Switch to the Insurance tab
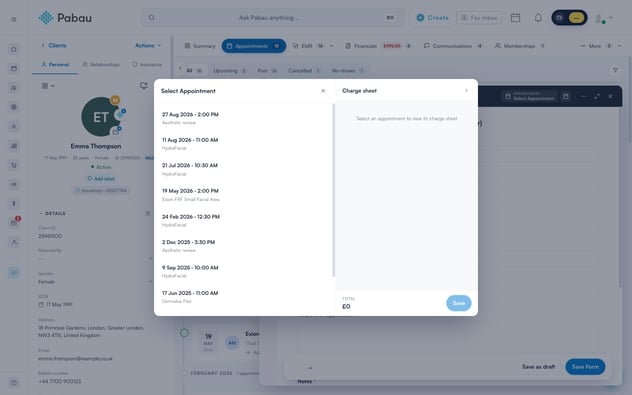This screenshot has width=632, height=395. click(x=147, y=64)
